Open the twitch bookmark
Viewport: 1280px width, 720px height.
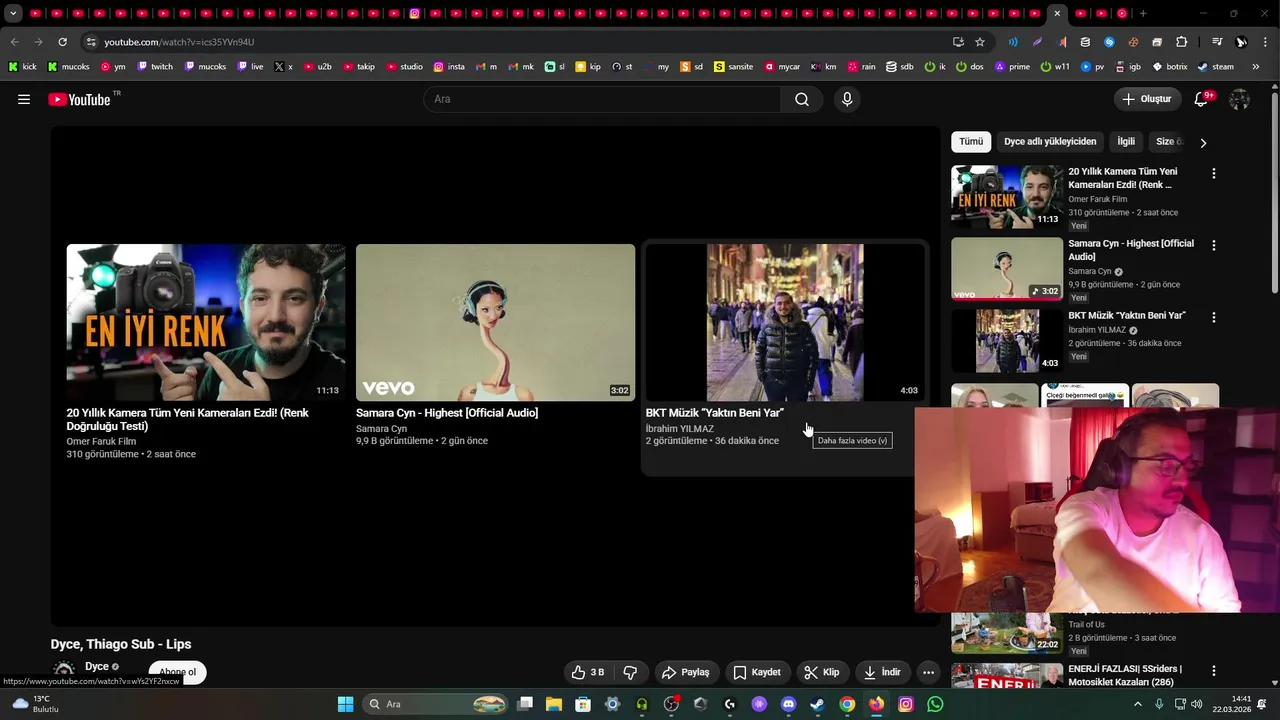(155, 67)
